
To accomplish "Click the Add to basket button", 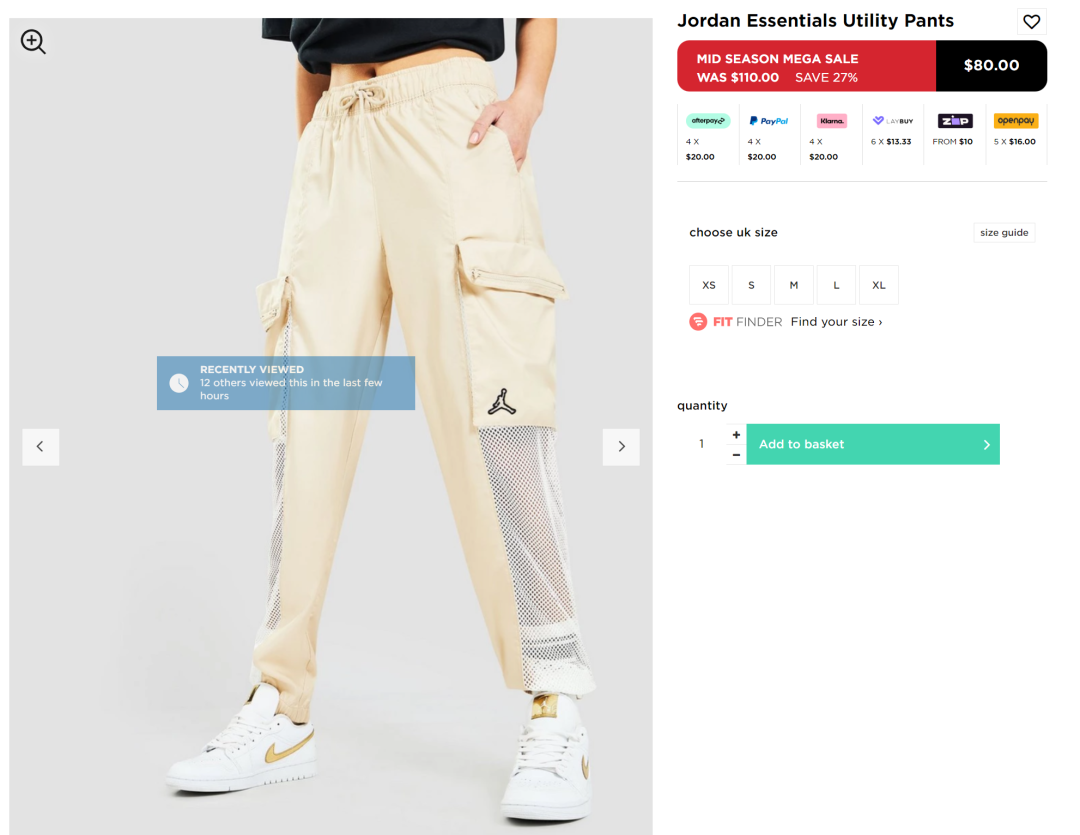I will (x=873, y=444).
